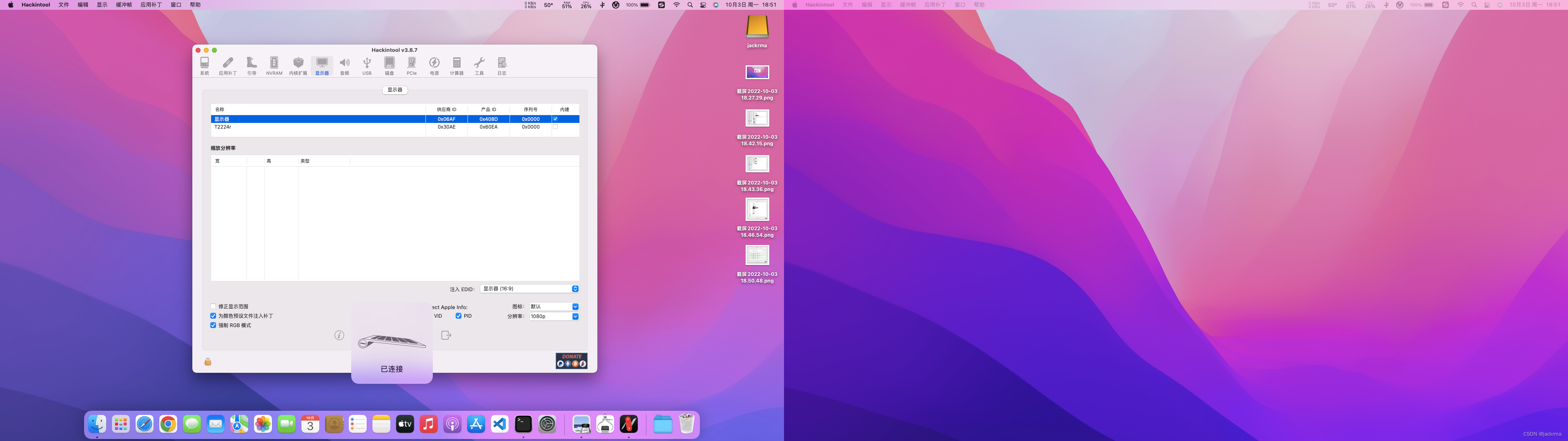This screenshot has height=441, width=1568.
Task: Click the info icon in Hackintool
Action: (340, 335)
